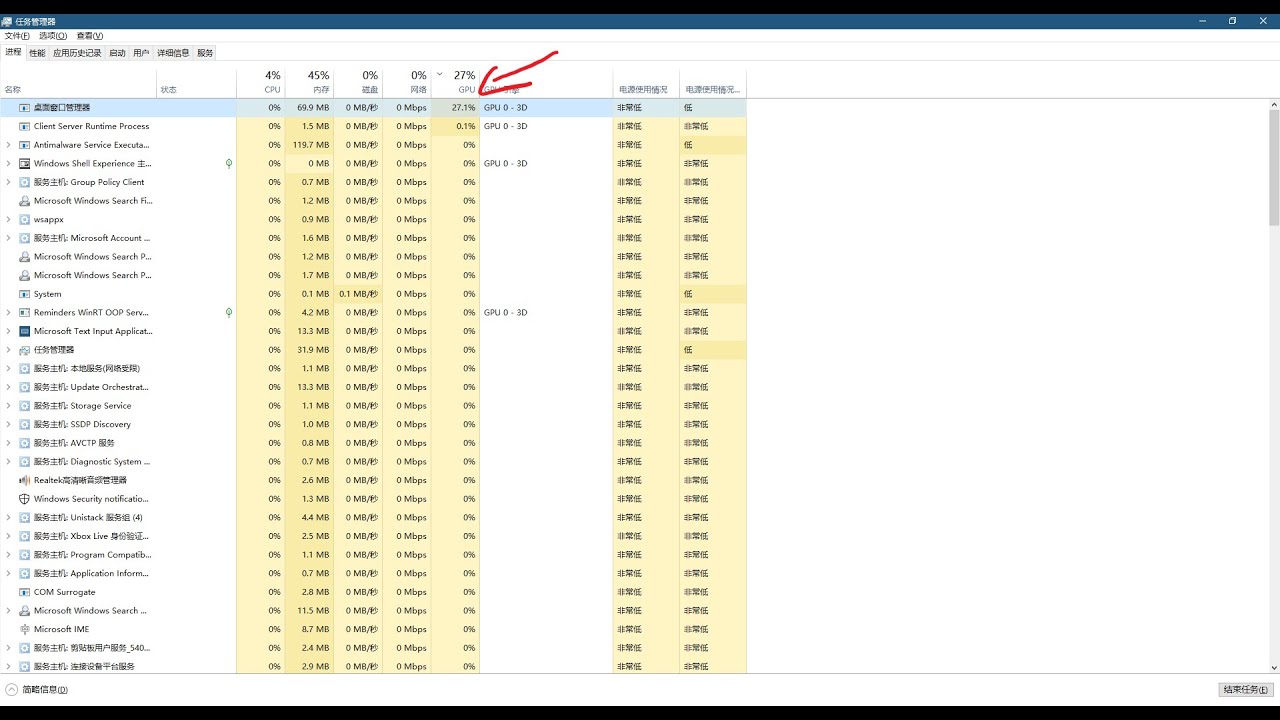This screenshot has height=720, width=1280.
Task: Expand the Windows Shell Experience row
Action: click(x=8, y=163)
